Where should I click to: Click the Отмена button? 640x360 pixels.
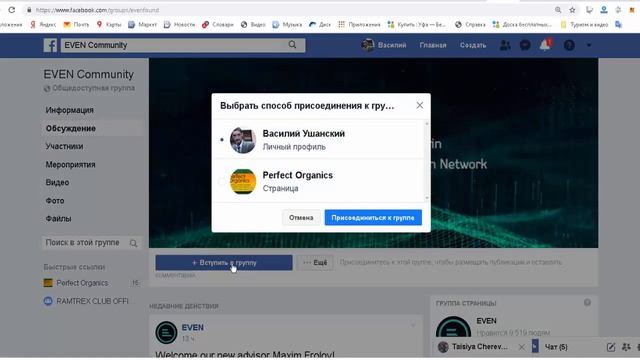[301, 218]
